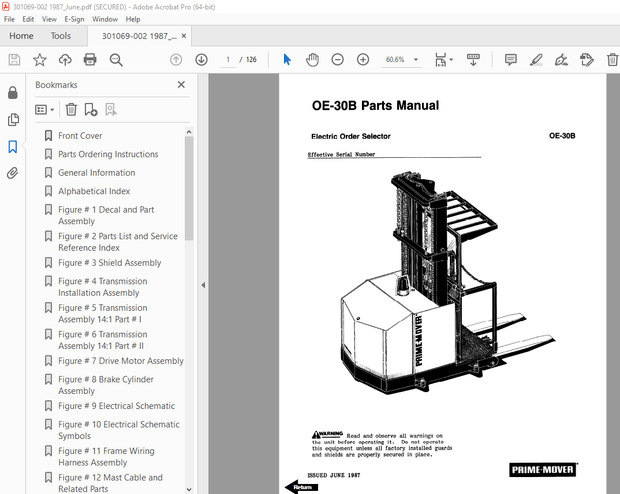The image size is (620, 494).
Task: Click the read mode keyboard icon
Action: pyautogui.click(x=473, y=60)
